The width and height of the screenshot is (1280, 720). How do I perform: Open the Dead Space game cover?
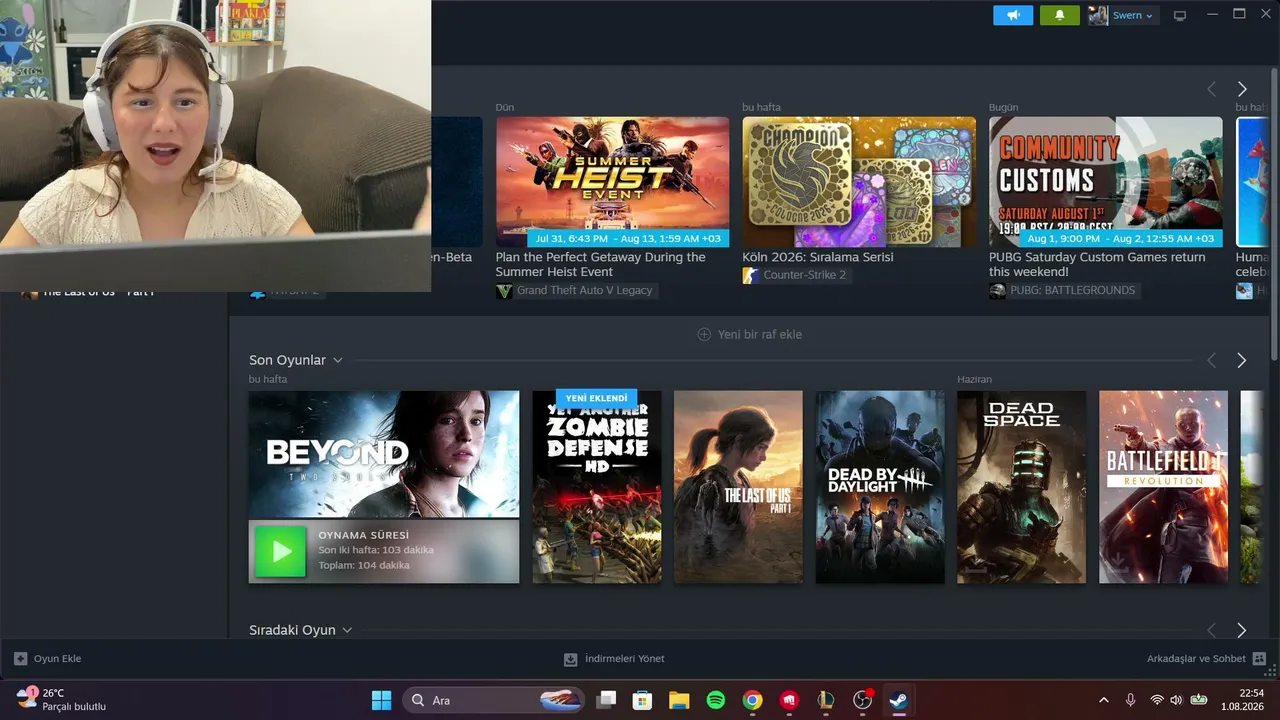tap(1022, 487)
